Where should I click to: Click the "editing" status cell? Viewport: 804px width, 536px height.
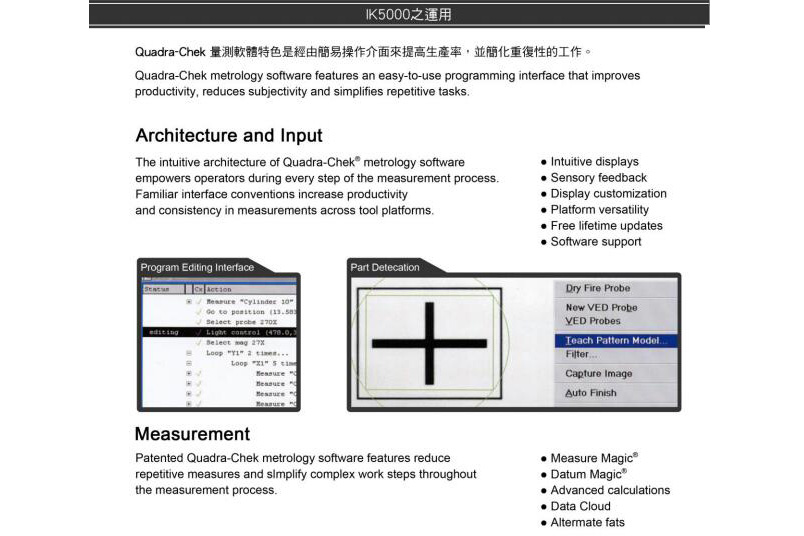pyautogui.click(x=164, y=332)
